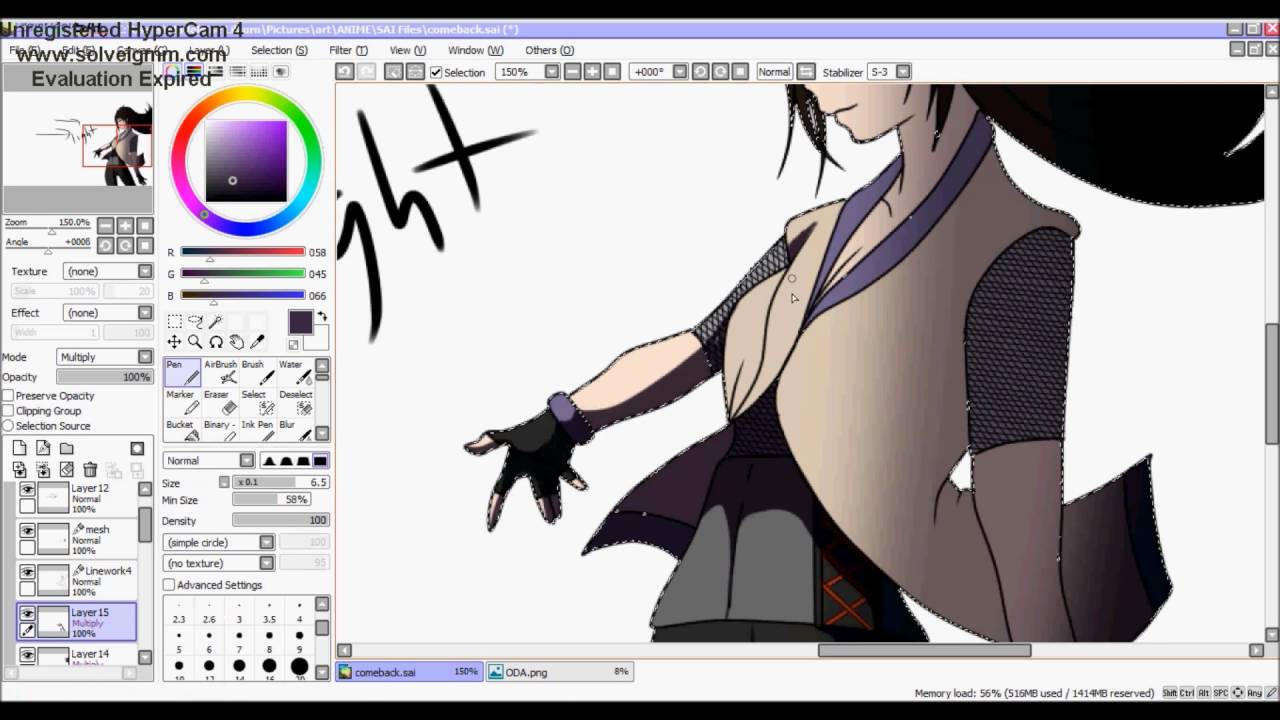Viewport: 1280px width, 720px height.
Task: Select the hand pan tool
Action: pyautogui.click(x=237, y=342)
